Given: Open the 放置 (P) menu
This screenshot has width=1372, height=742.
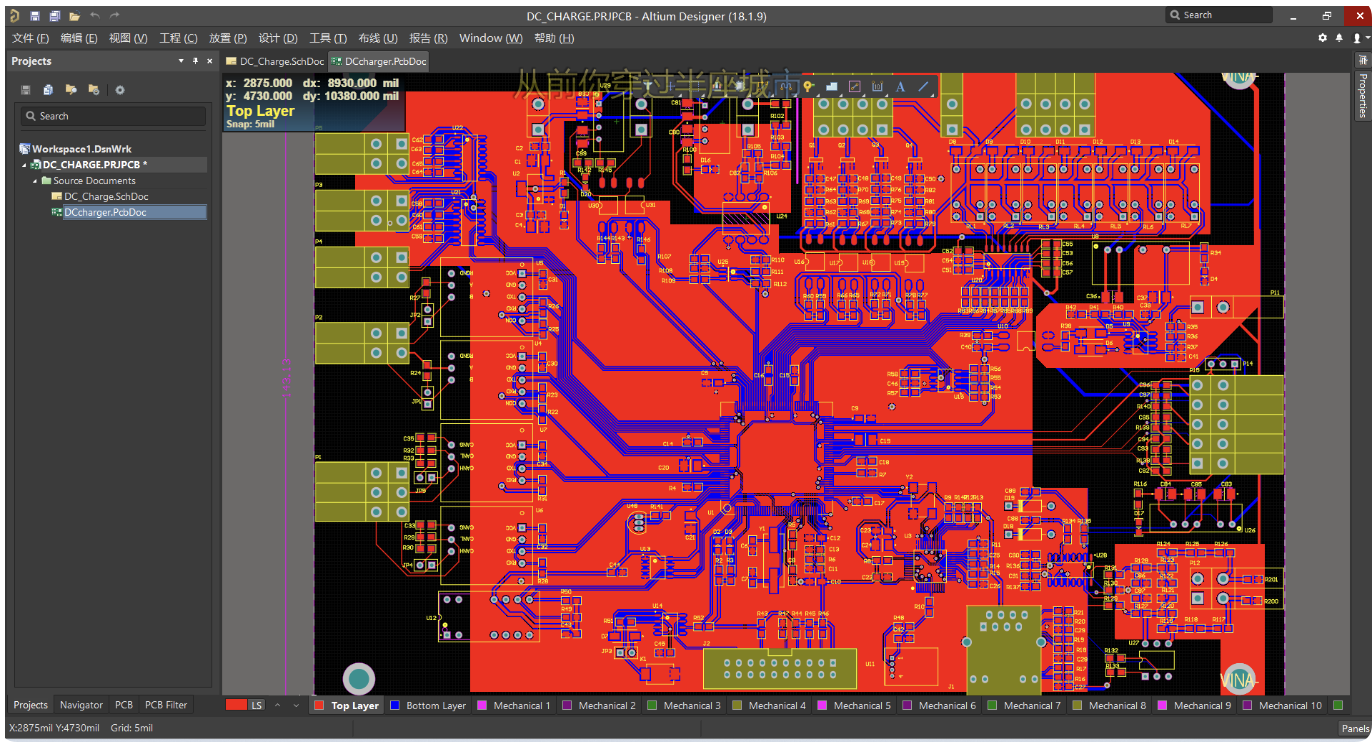Looking at the screenshot, I should (228, 38).
